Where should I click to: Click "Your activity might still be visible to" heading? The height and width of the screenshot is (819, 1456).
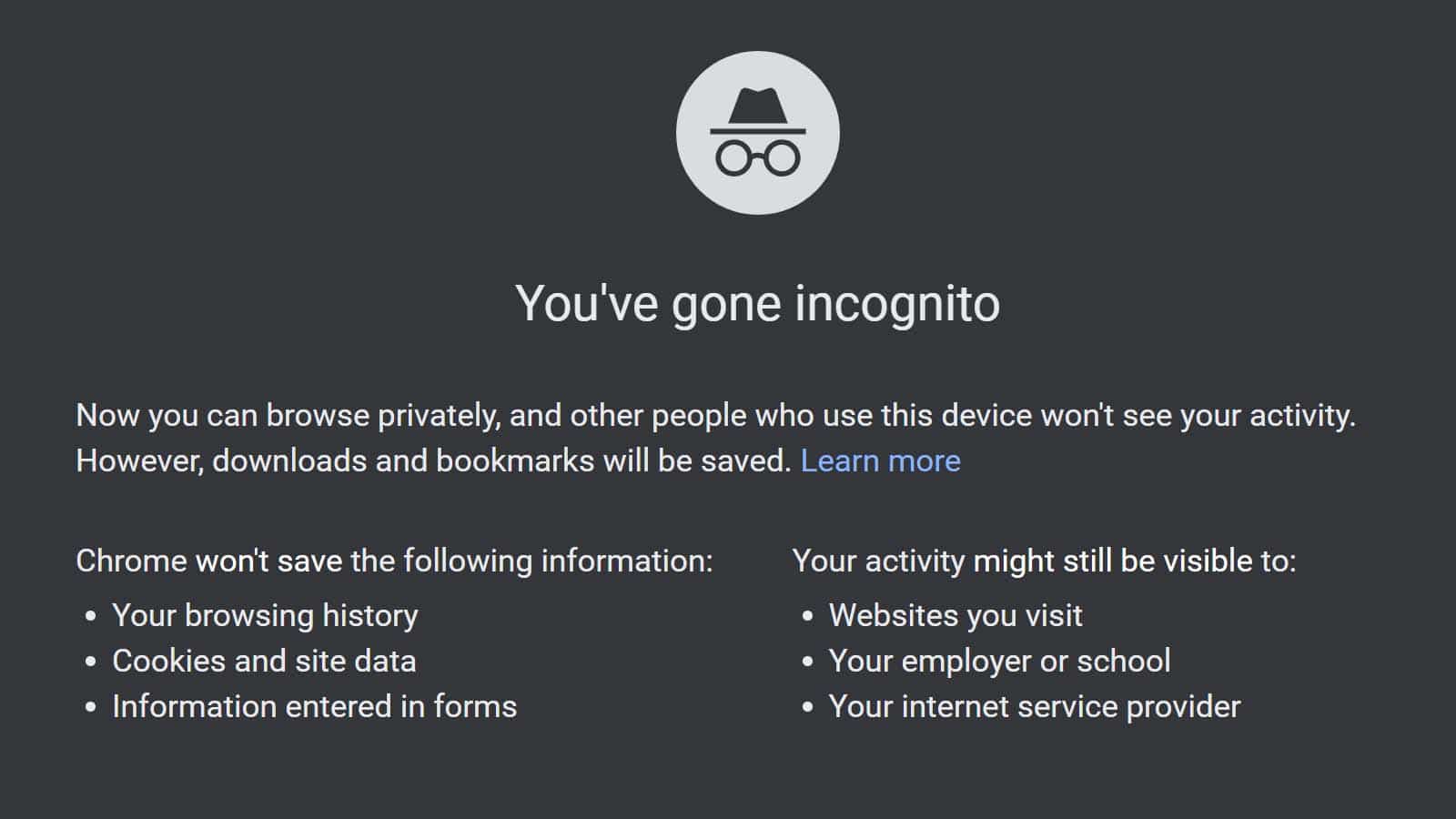[x=1044, y=561]
